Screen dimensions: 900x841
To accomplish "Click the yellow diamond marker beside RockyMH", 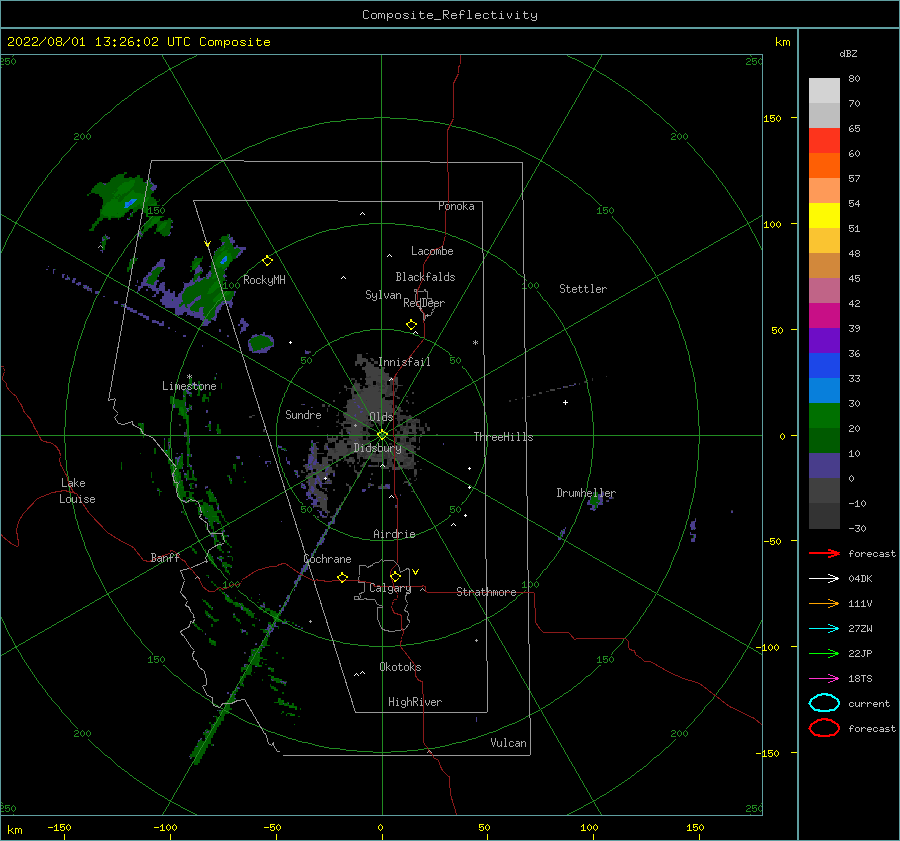I will coord(267,261).
